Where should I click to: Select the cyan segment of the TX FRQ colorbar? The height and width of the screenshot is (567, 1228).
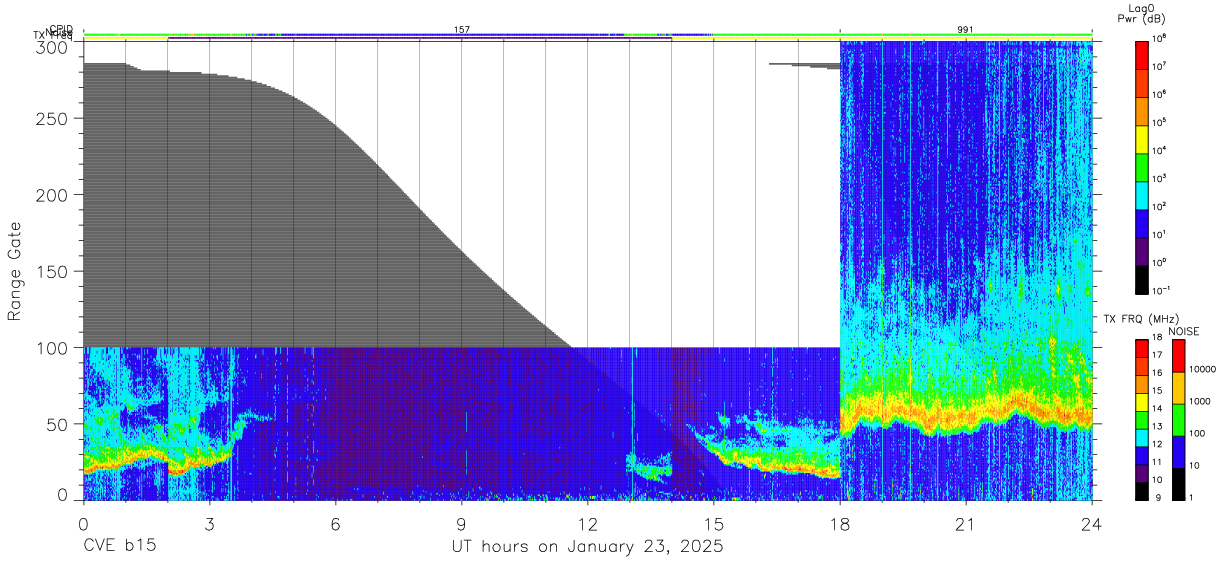(1142, 438)
